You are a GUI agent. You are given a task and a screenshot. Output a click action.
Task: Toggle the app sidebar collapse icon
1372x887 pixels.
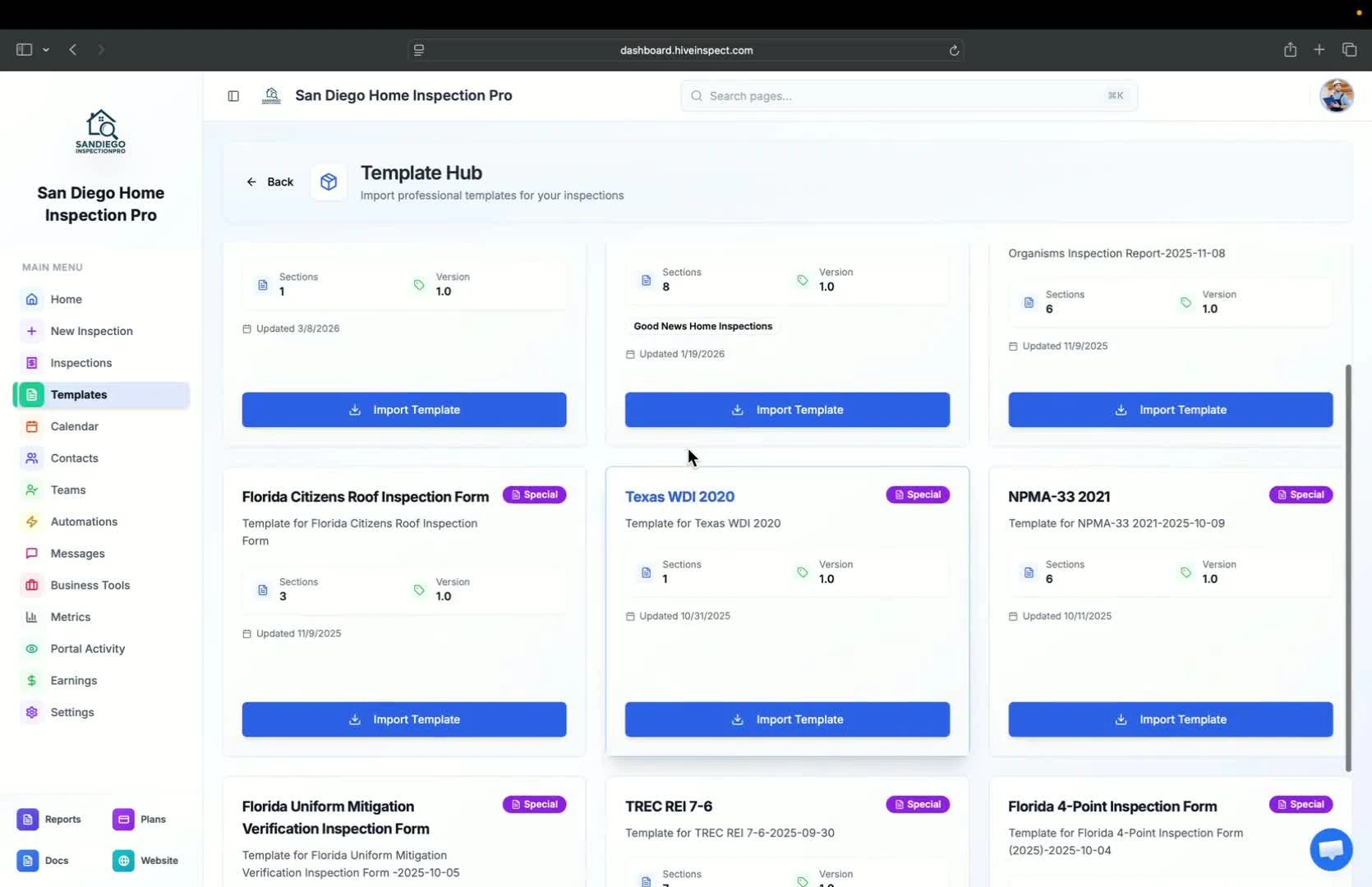[233, 96]
